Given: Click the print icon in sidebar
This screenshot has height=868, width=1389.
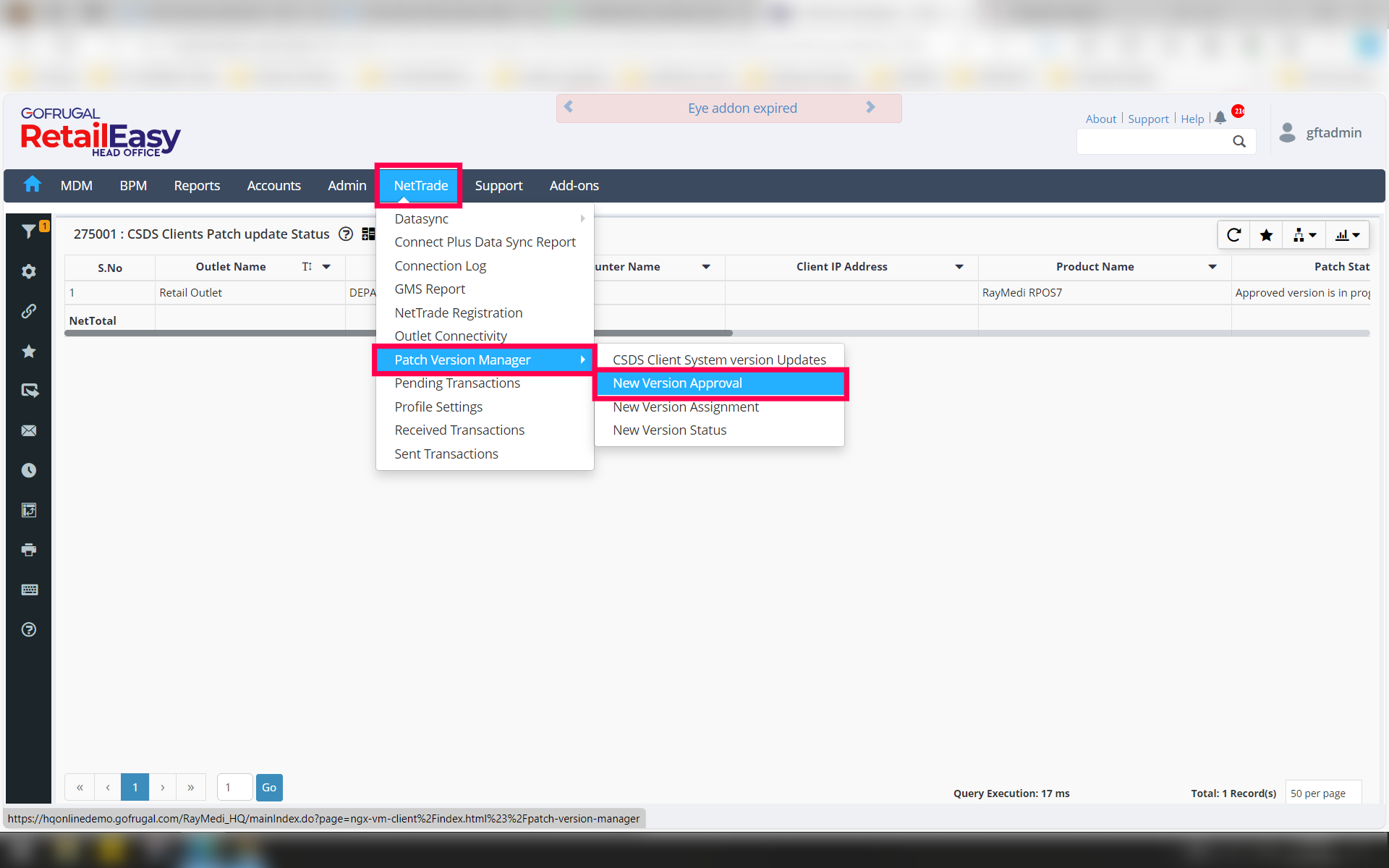Looking at the screenshot, I should [x=29, y=550].
